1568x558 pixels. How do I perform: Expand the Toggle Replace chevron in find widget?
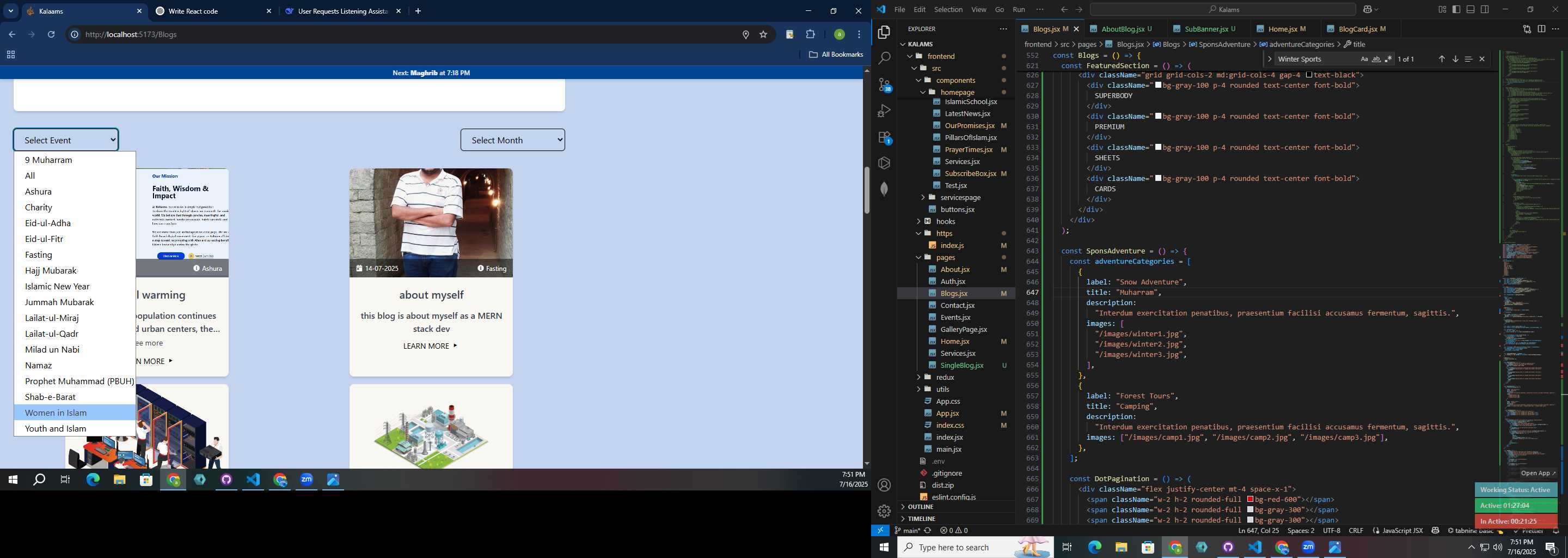(1269, 59)
